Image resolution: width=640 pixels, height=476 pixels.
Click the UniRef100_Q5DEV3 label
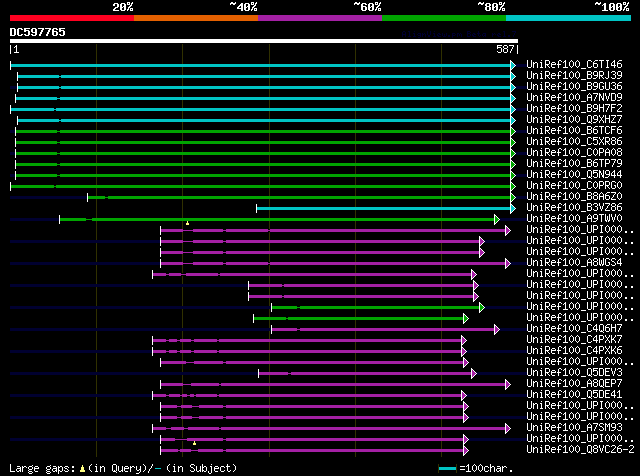coord(574,373)
